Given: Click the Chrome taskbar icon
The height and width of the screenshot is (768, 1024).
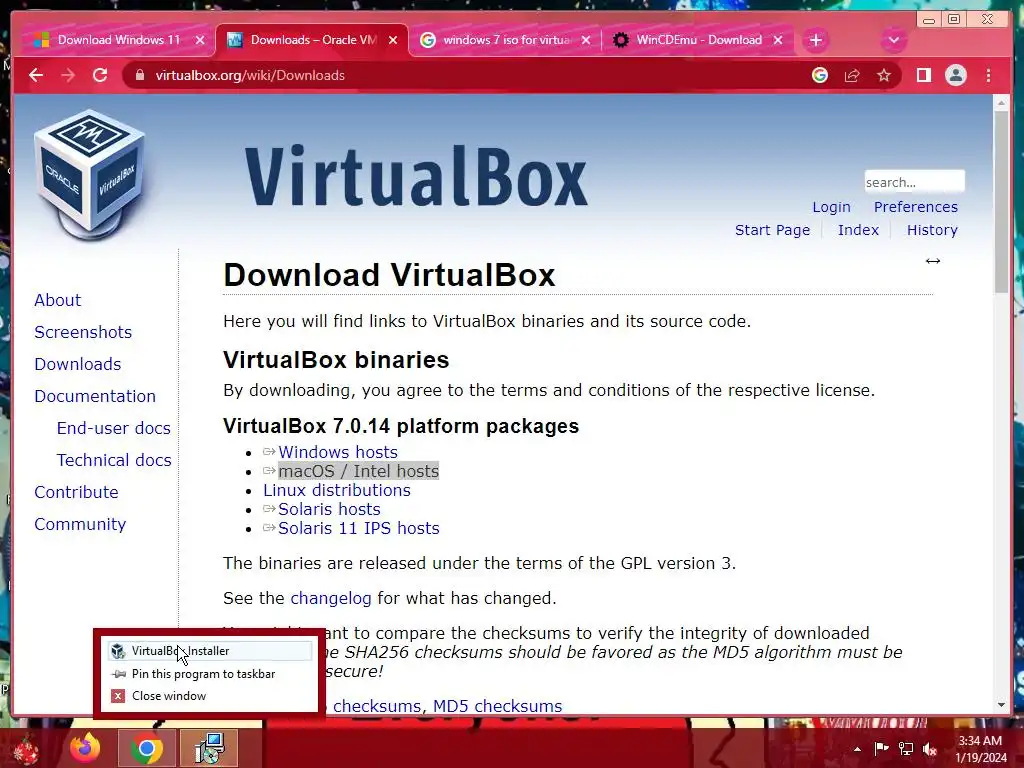Looking at the screenshot, I should [147, 748].
